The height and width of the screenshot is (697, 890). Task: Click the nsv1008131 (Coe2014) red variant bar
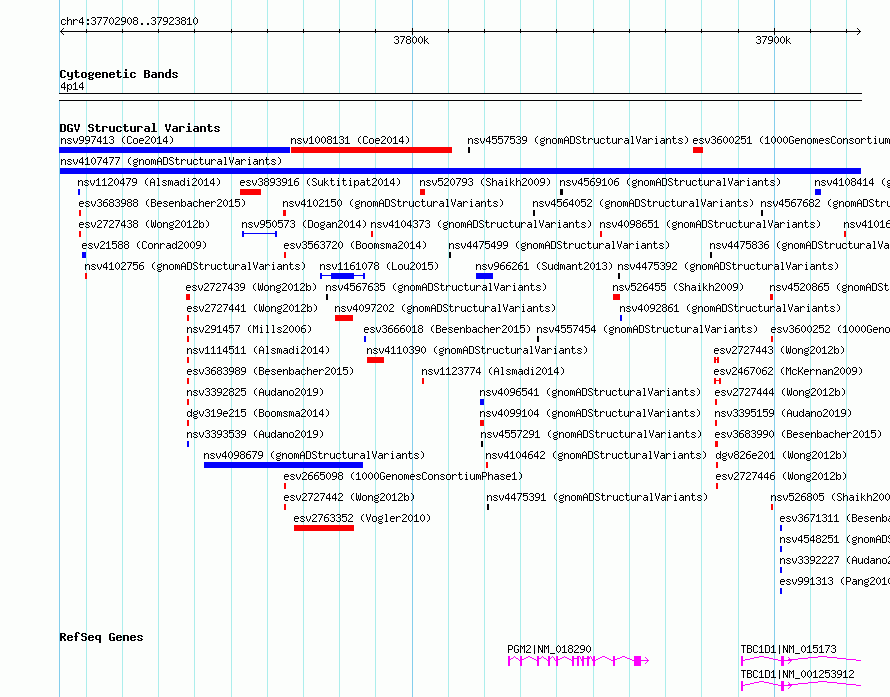pyautogui.click(x=371, y=150)
